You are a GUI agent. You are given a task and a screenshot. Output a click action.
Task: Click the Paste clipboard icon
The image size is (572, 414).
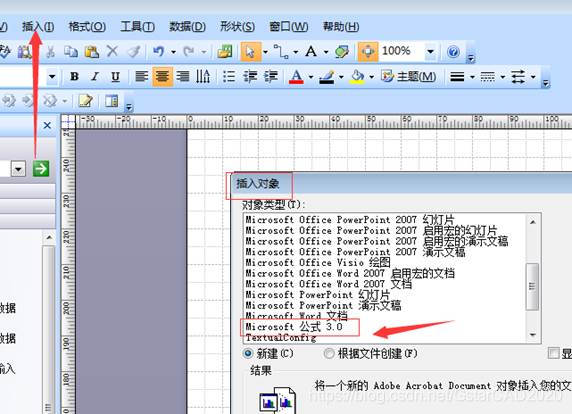(92, 52)
